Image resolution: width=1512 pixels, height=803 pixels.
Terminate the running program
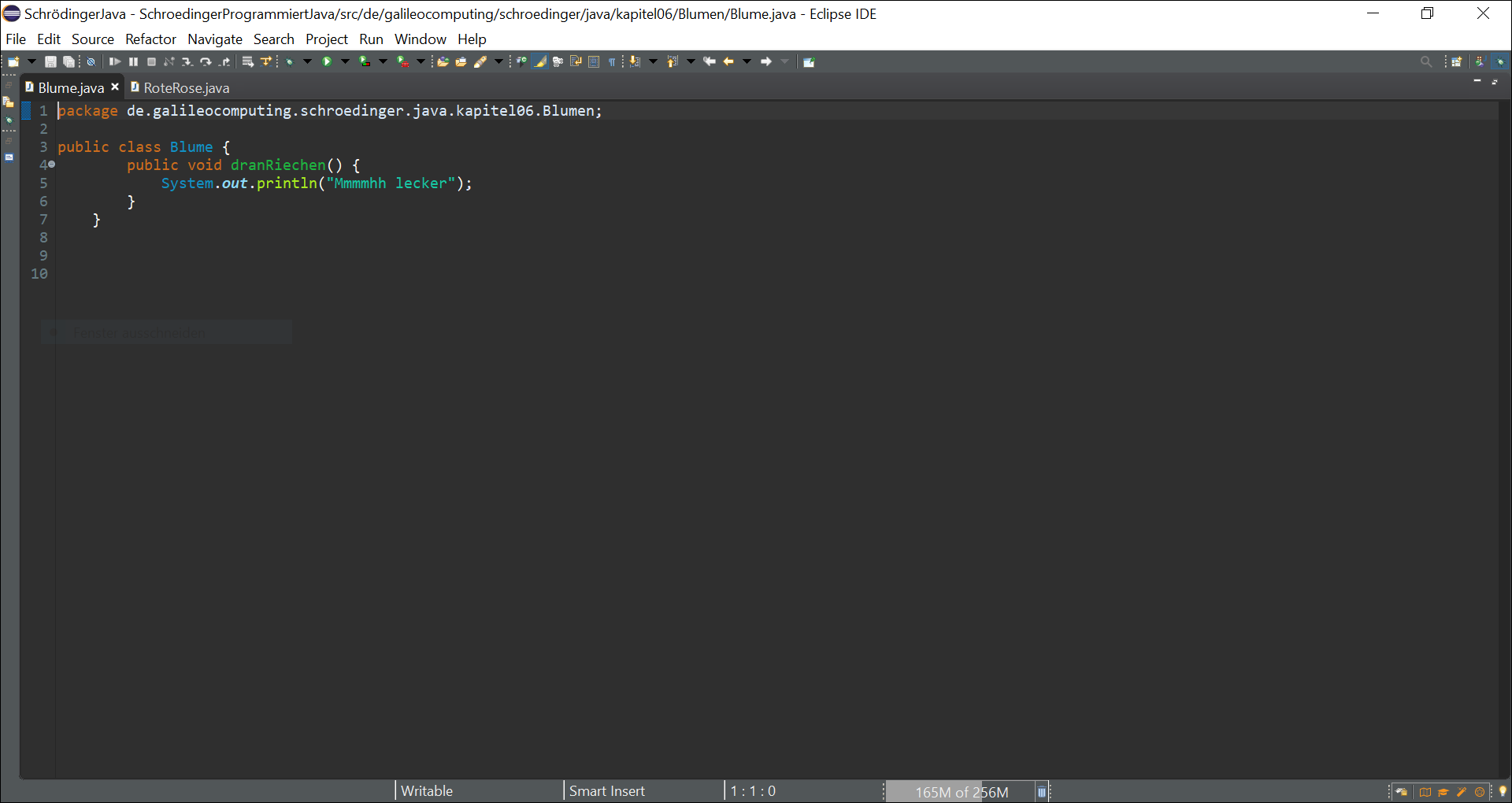(x=151, y=61)
